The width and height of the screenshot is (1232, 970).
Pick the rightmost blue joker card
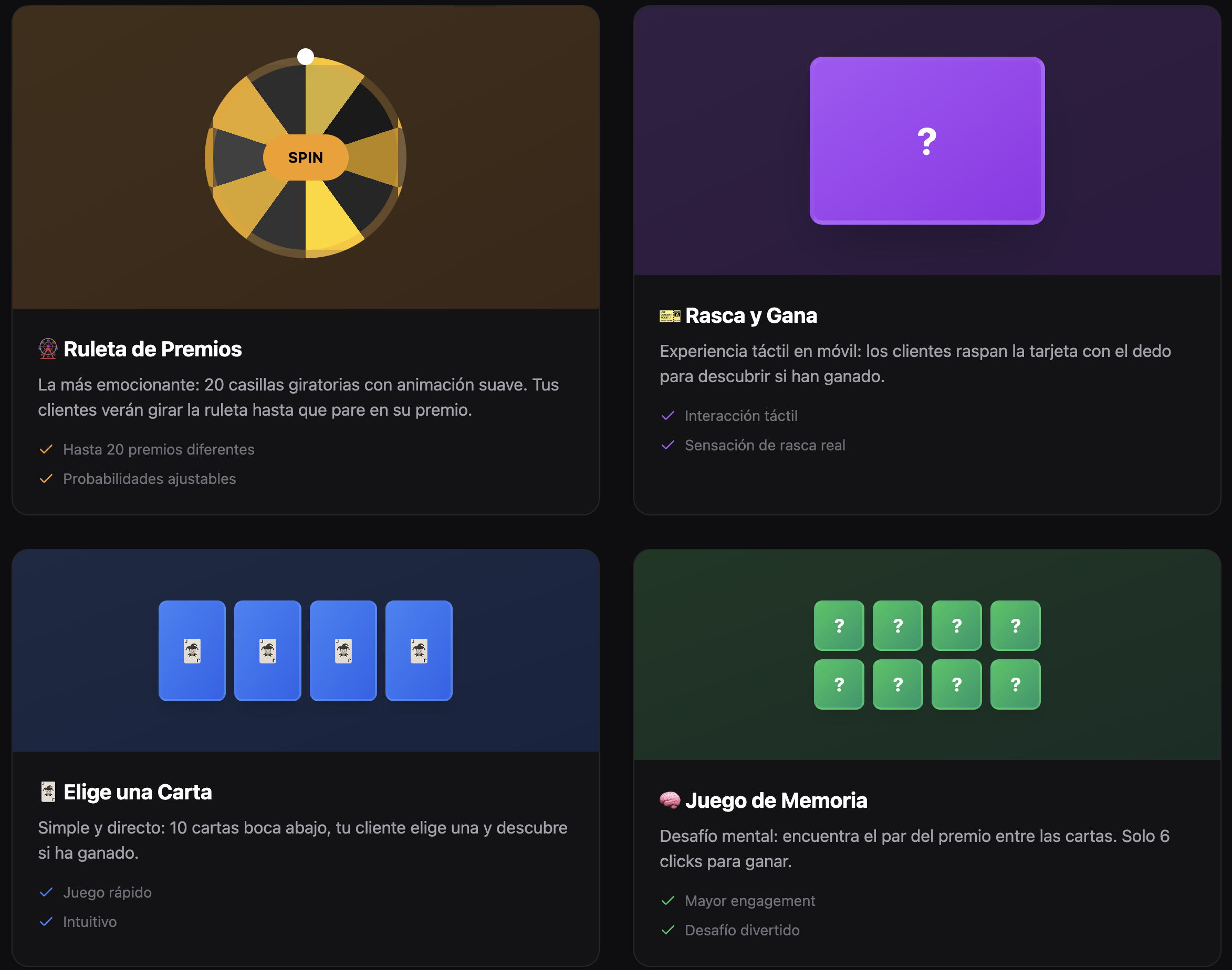[x=419, y=650]
